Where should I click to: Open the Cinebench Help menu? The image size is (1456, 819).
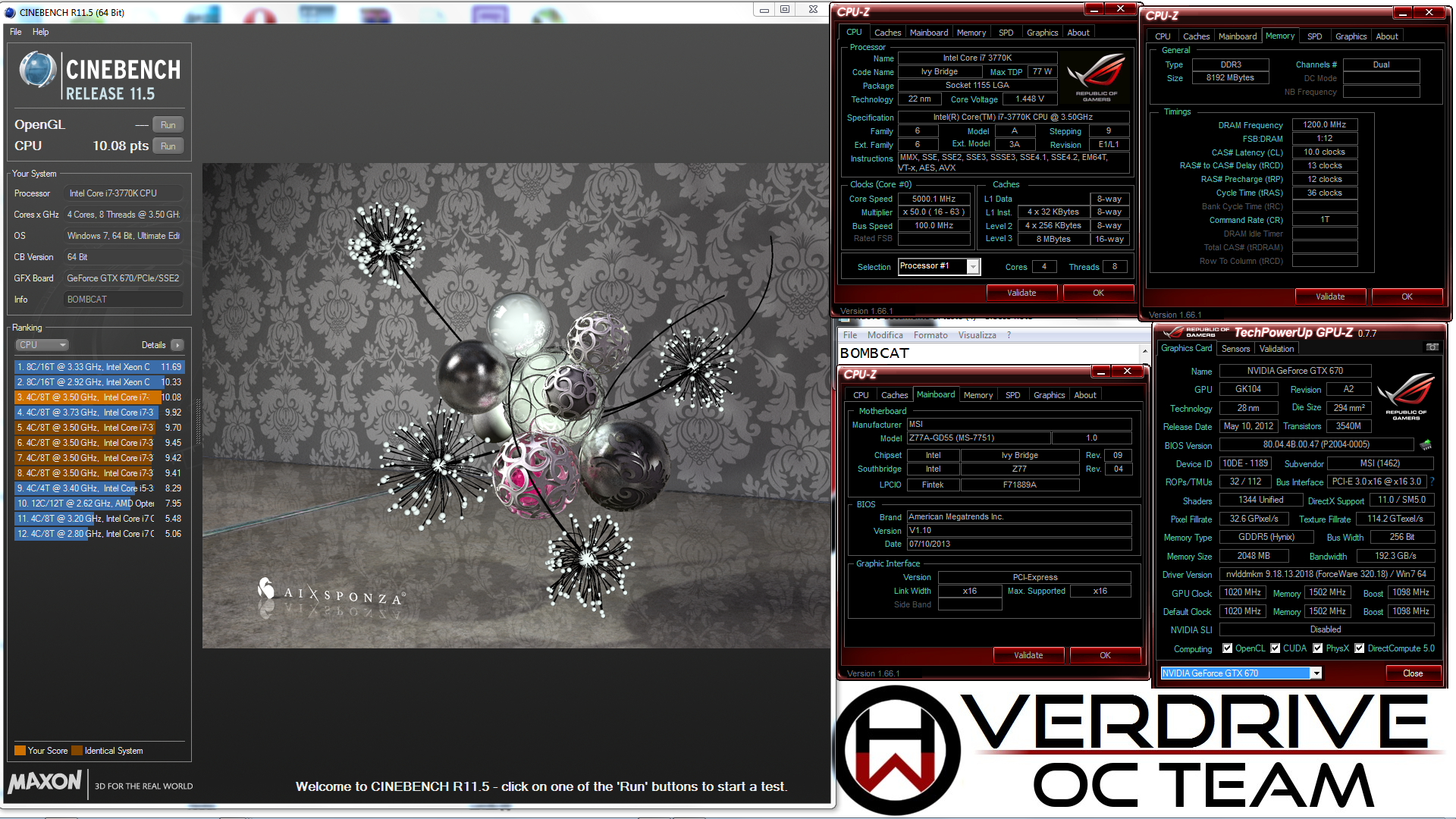point(41,32)
